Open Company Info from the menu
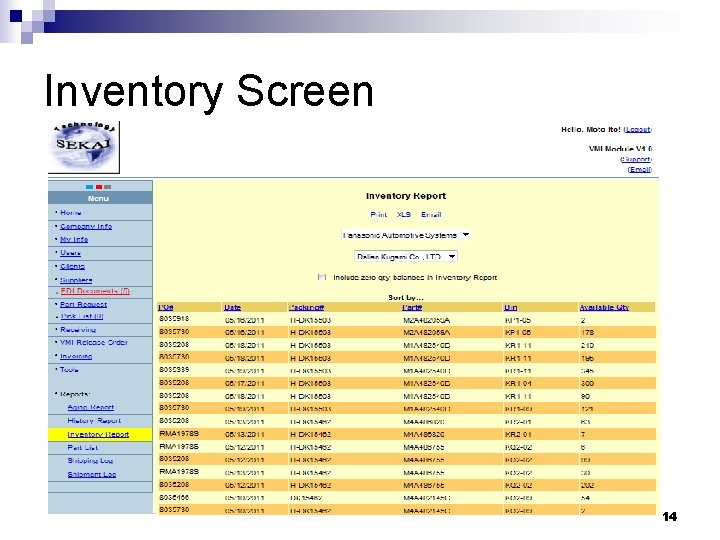This screenshot has width=720, height=540. click(x=86, y=226)
